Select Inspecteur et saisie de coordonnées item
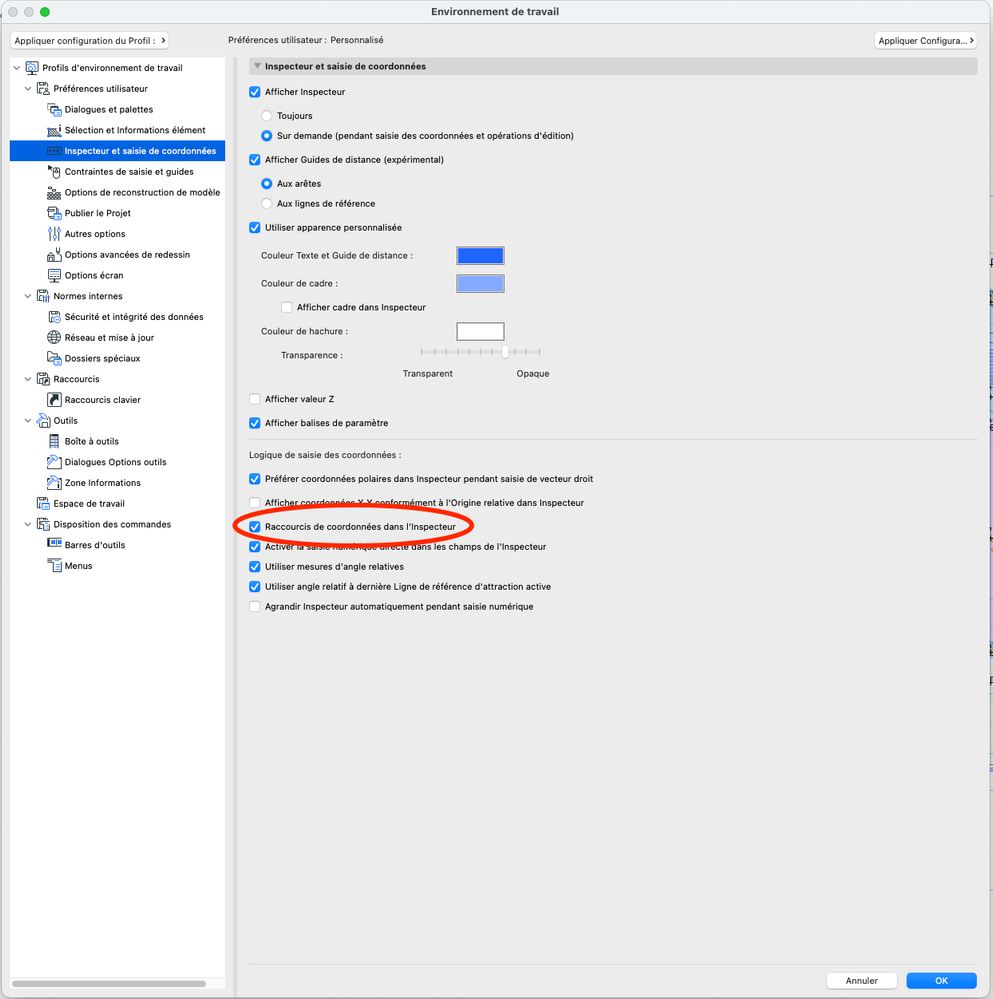This screenshot has width=993, height=999. 117,151
